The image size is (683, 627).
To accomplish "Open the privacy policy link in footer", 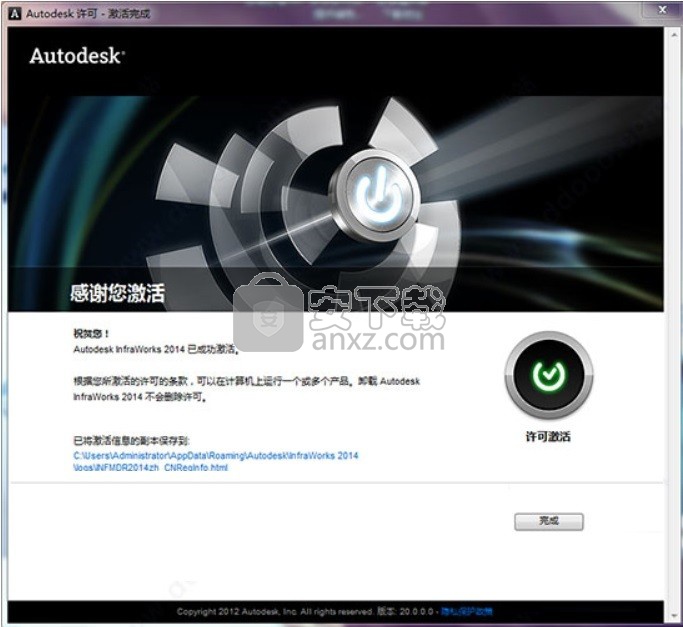I will pyautogui.click(x=467, y=611).
